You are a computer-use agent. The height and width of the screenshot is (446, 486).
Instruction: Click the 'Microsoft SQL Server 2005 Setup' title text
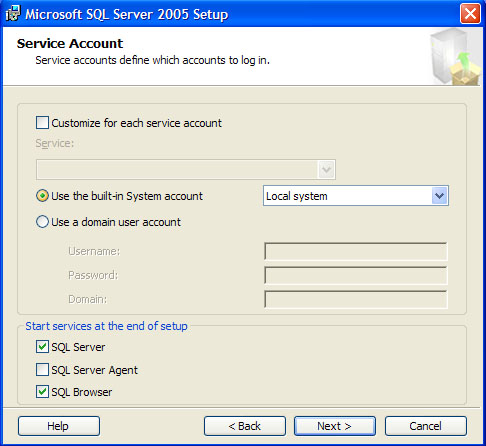(127, 14)
